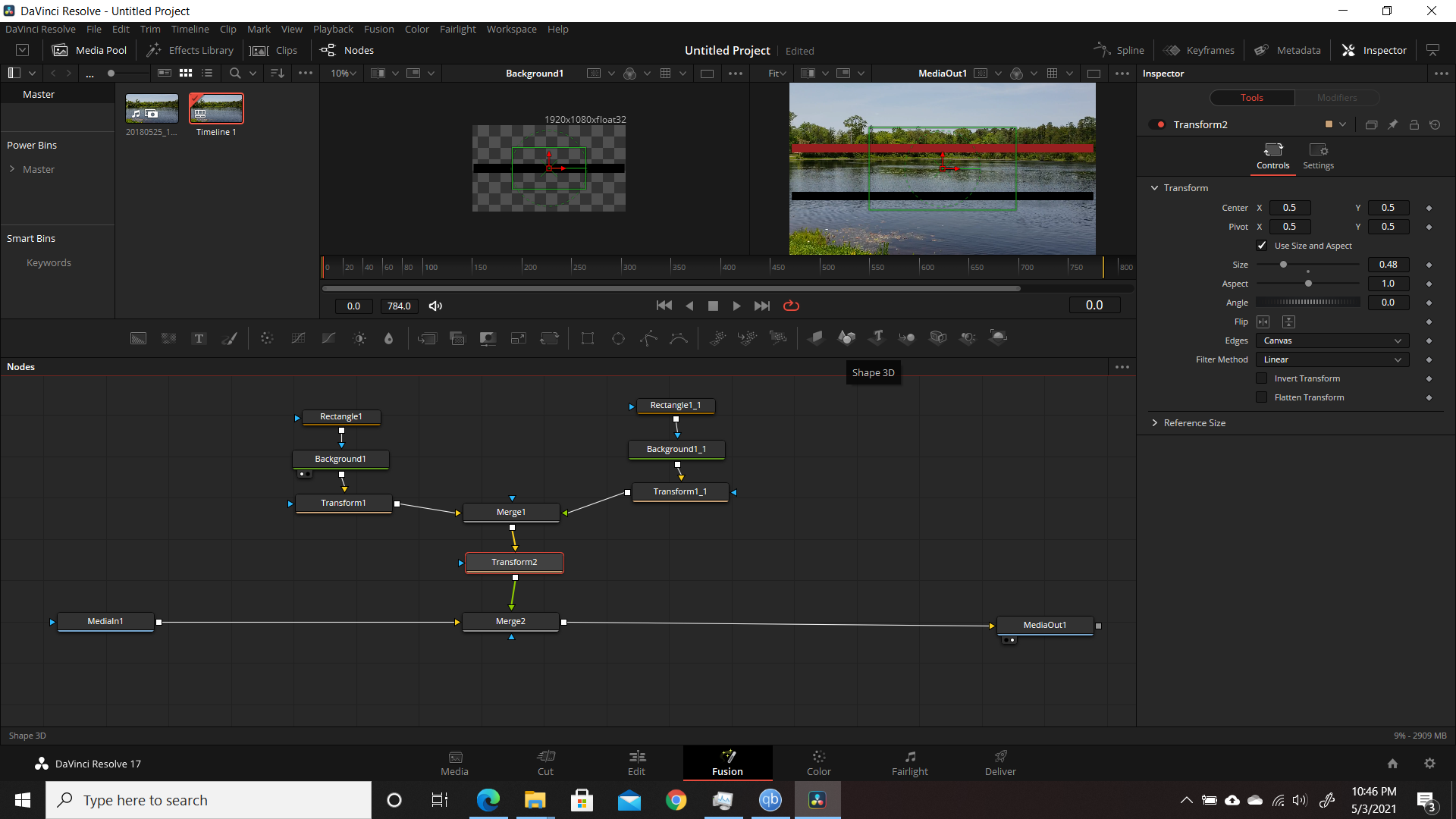Add a Background tool from toolbar
Image resolution: width=1456 pixels, height=819 pixels.
tap(138, 338)
